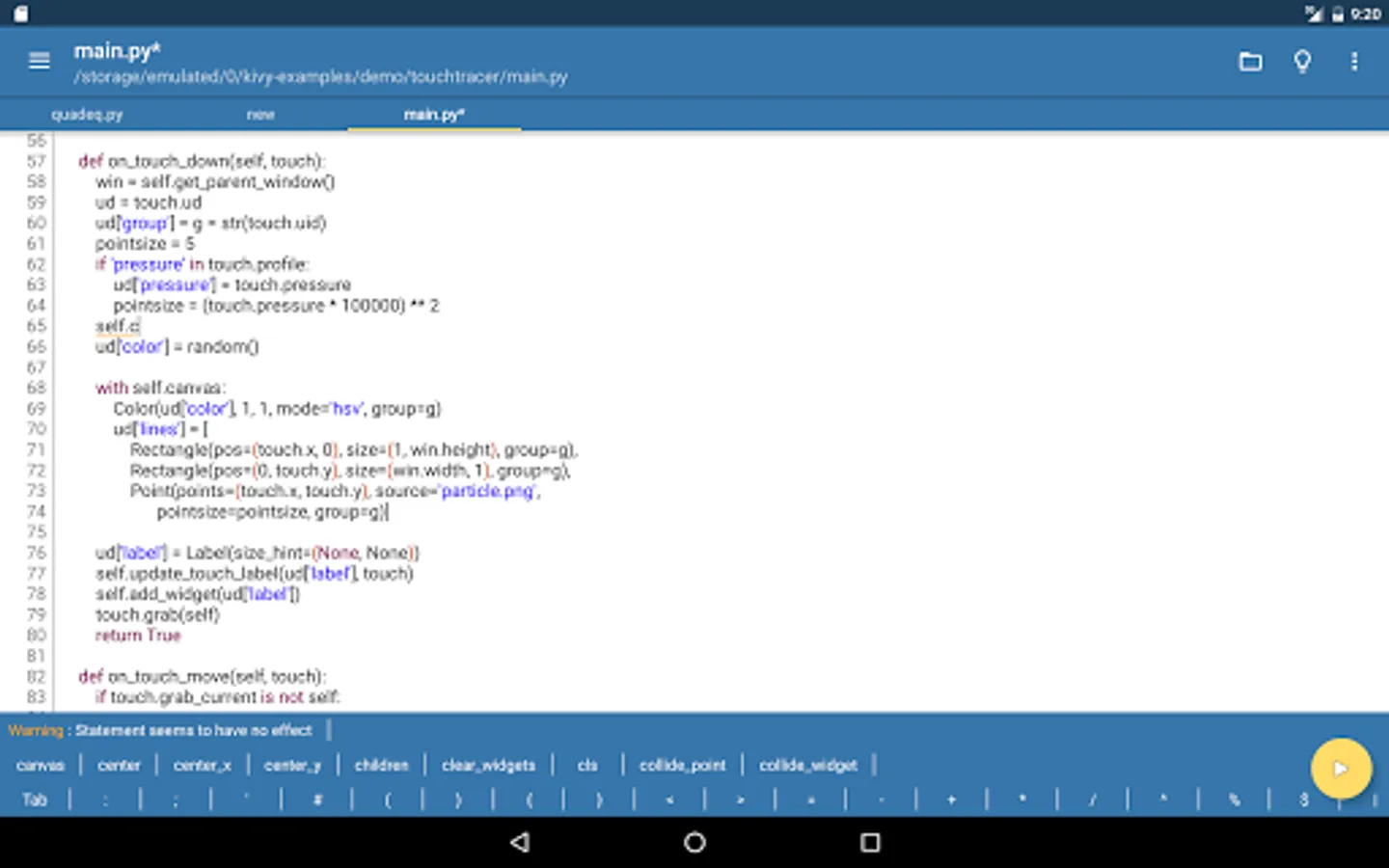This screenshot has height=868, width=1389.
Task: Pick the center_y completion suggestion
Action: (292, 765)
